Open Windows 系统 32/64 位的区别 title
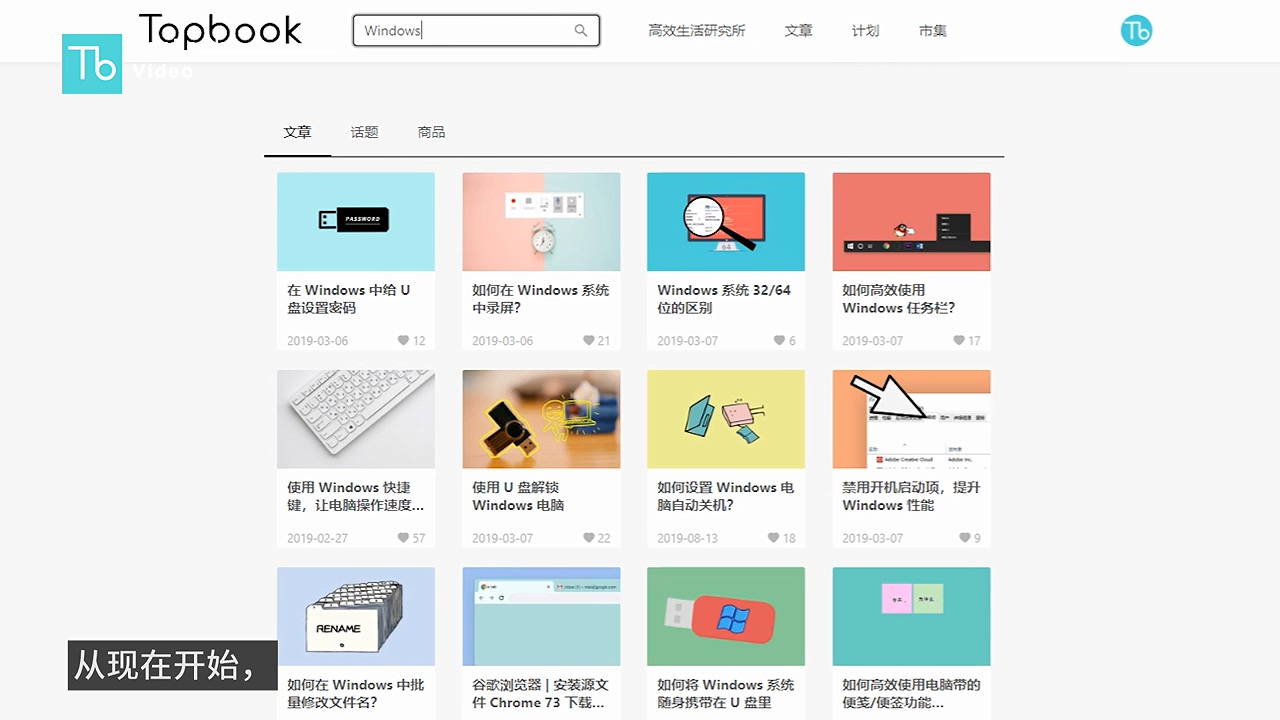Screen dimensions: 1280x720 (x=724, y=299)
